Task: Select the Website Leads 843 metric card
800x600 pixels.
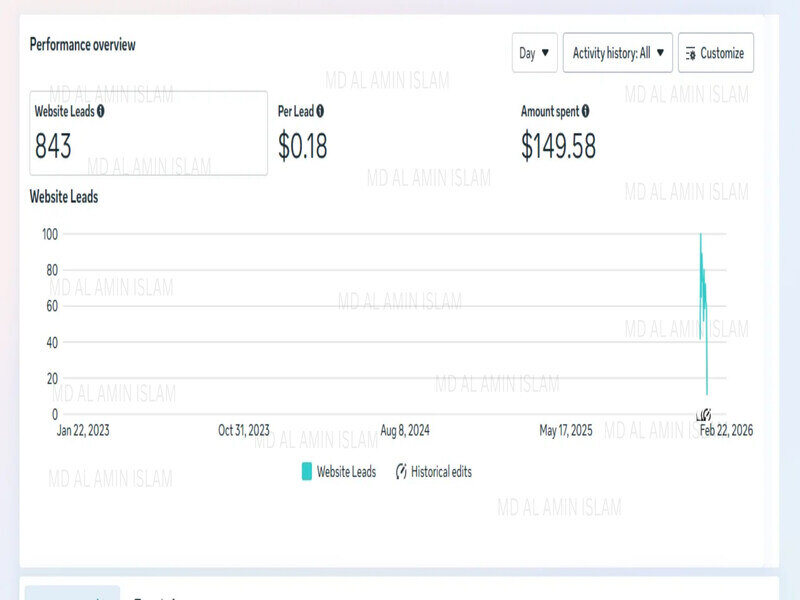Action: [x=148, y=133]
